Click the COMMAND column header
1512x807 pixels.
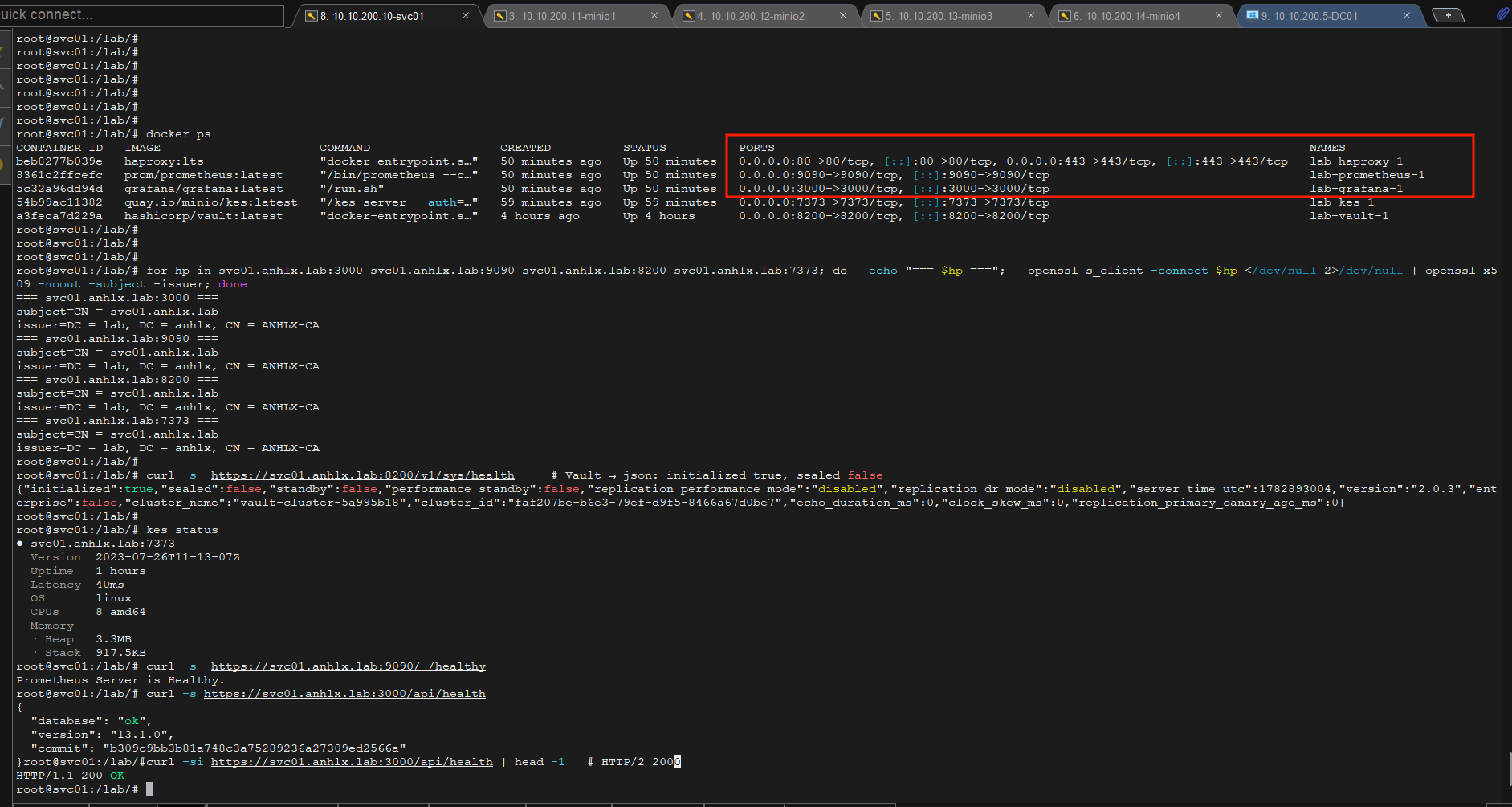coord(344,148)
